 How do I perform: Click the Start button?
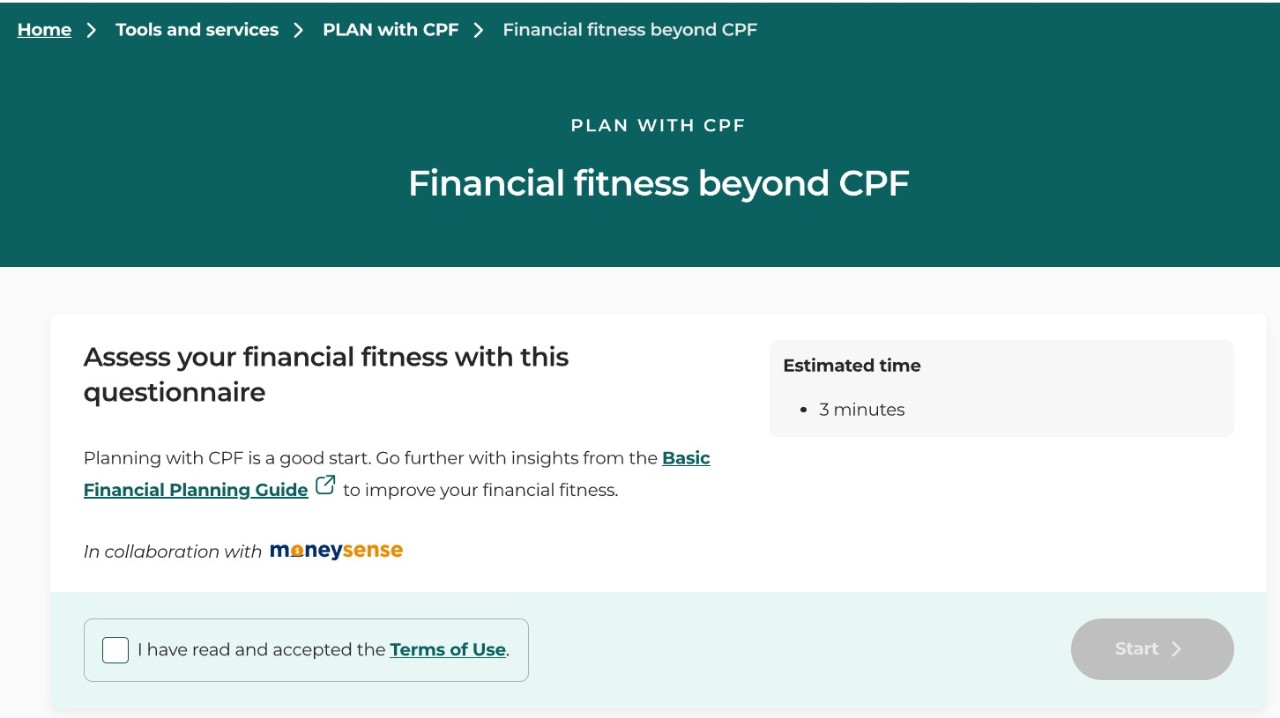[x=1152, y=649]
